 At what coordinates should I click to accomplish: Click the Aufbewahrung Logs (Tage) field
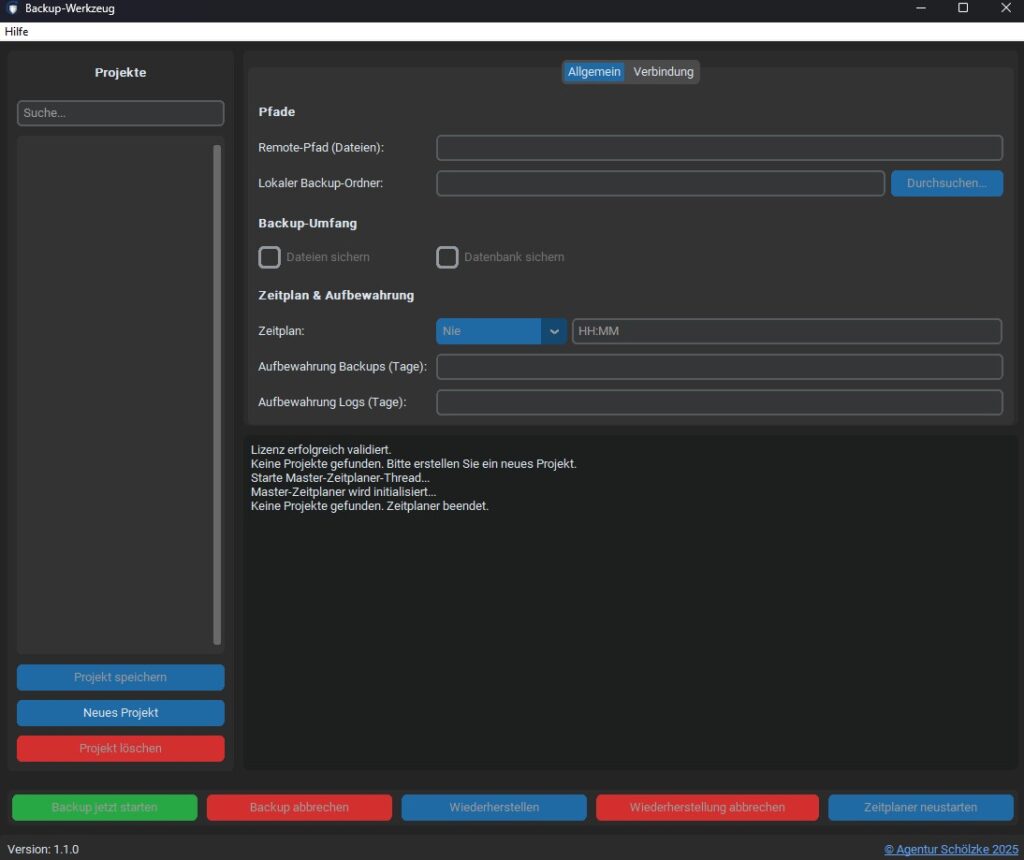tap(719, 402)
